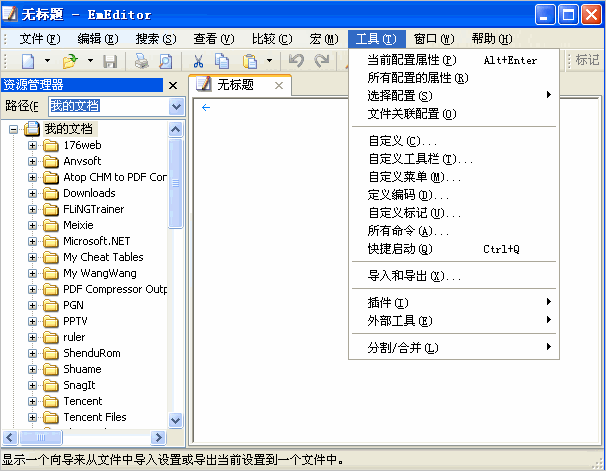Click the Cut scissors icon
This screenshot has height=471, width=606.
click(x=198, y=61)
